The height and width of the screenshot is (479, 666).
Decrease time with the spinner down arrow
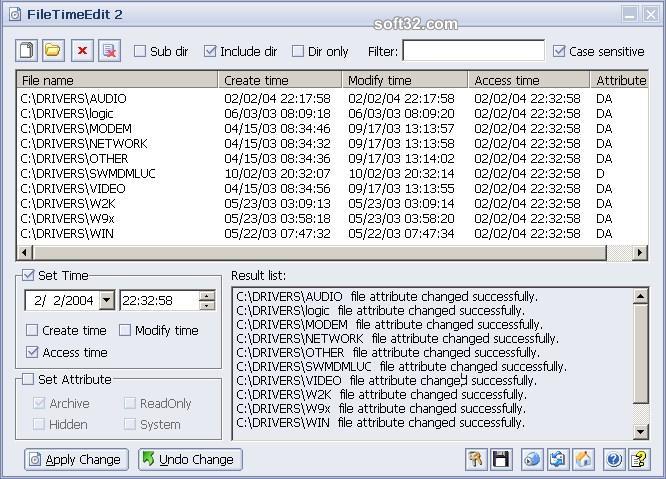coord(207,305)
